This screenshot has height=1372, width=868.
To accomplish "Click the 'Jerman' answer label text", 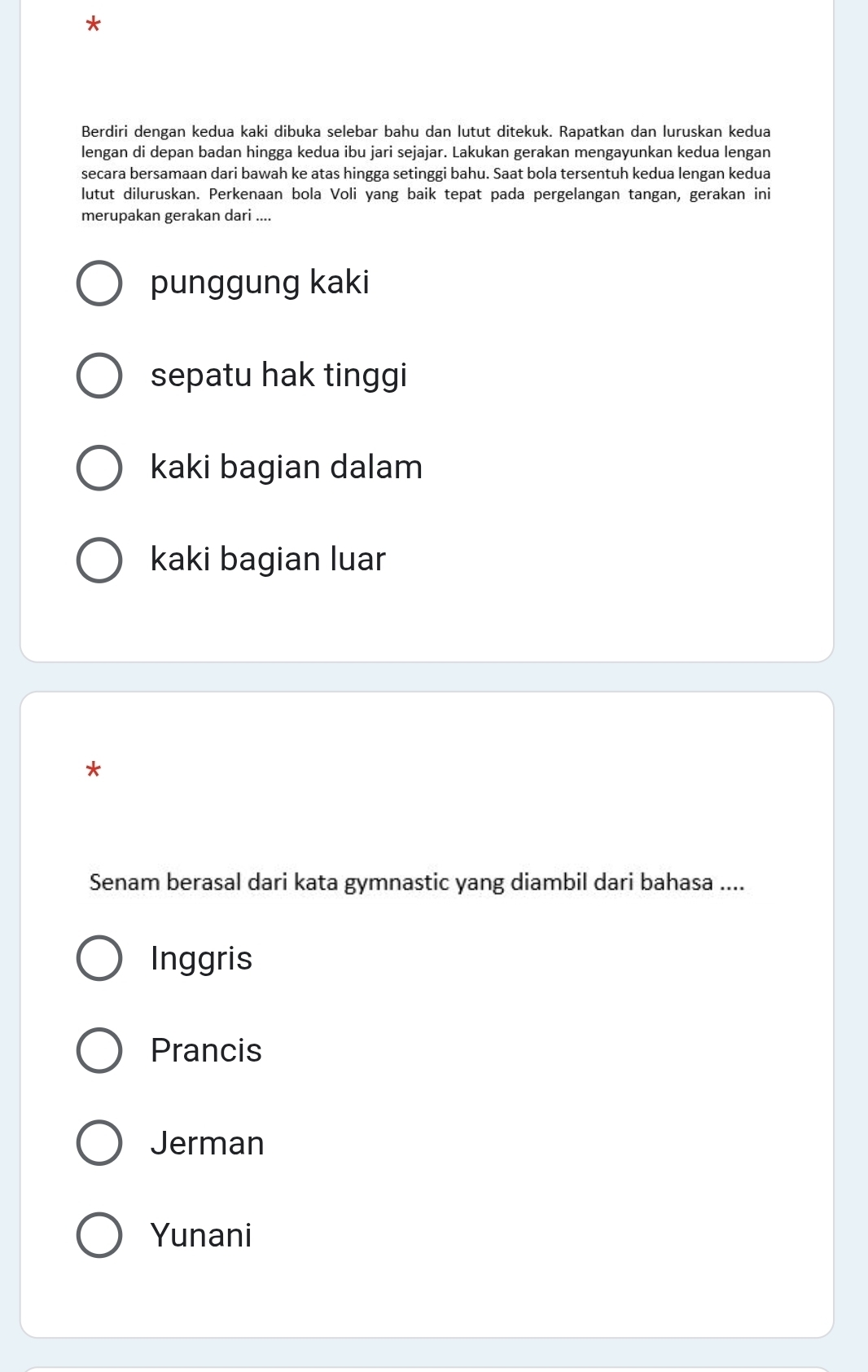I will click(x=208, y=1143).
